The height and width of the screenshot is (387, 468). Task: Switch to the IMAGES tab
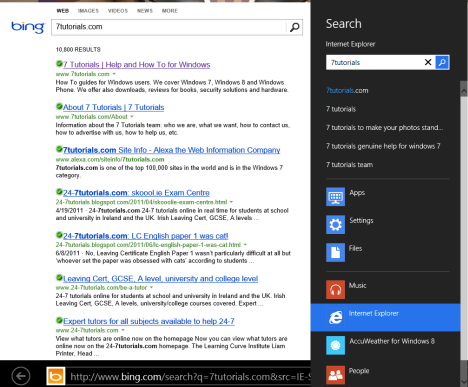pyautogui.click(x=88, y=11)
